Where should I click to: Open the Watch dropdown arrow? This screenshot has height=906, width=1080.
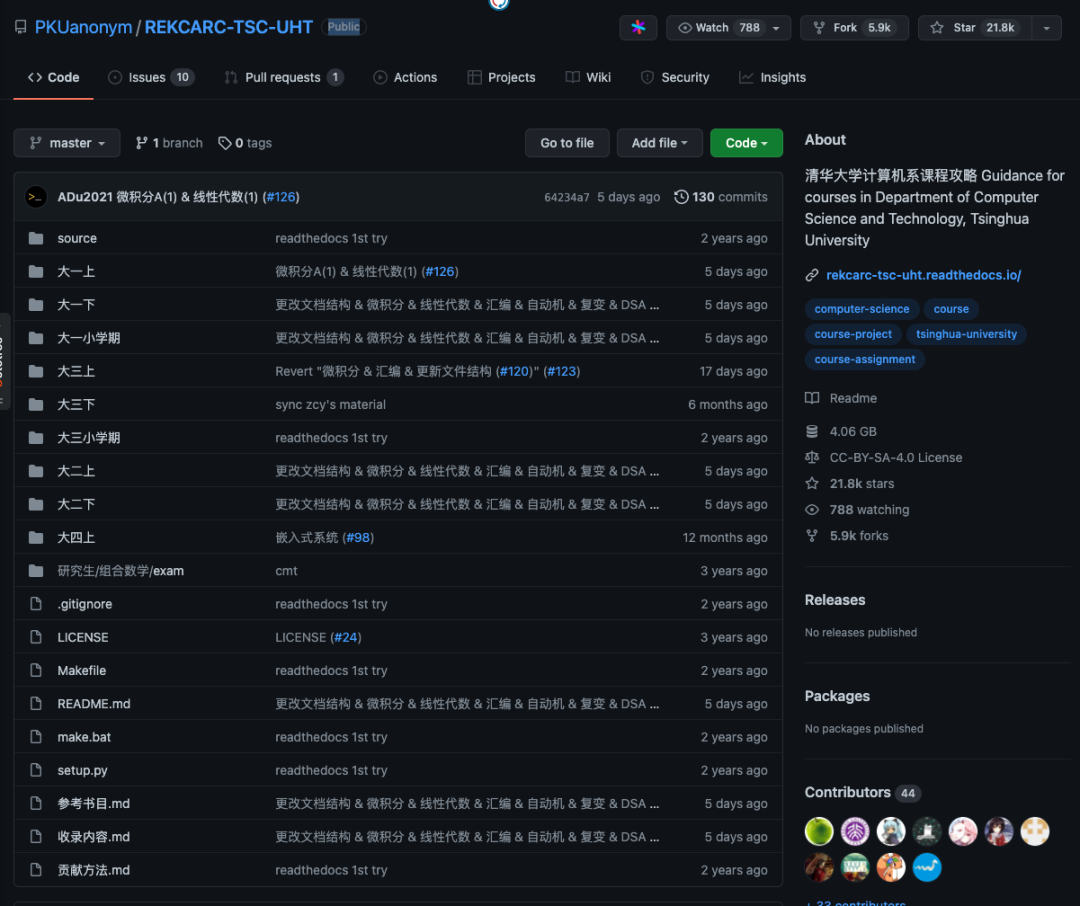coord(777,28)
